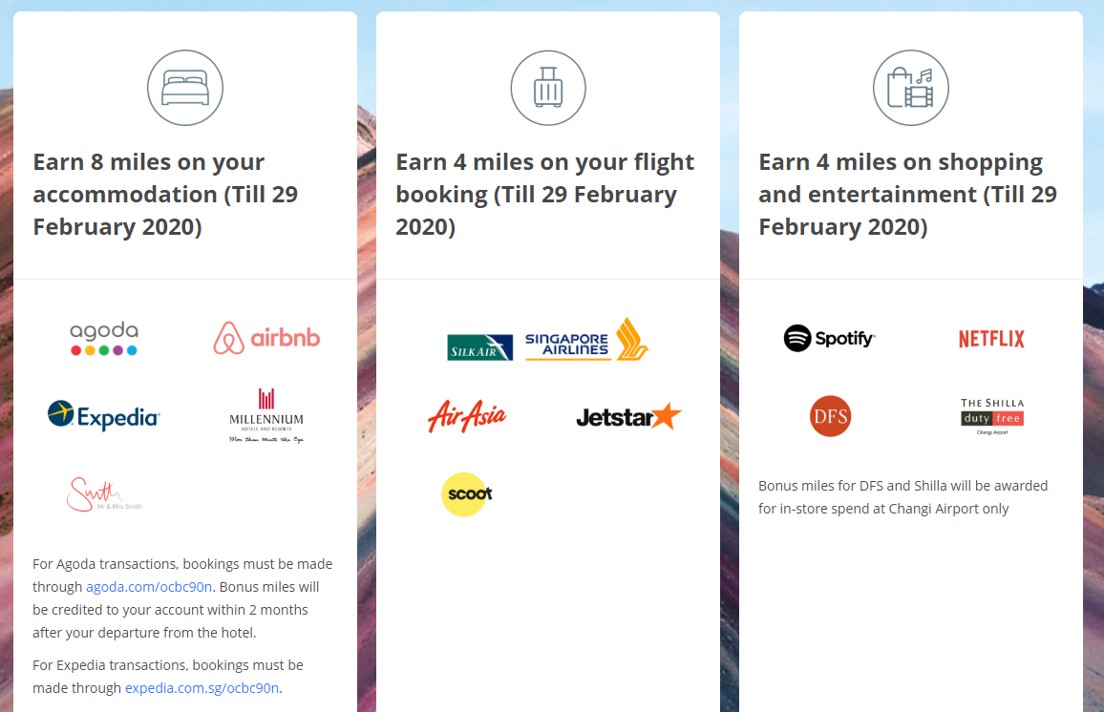Viewport: 1104px width, 712px height.
Task: Select the yellow Scoot logo
Action: 467,494
